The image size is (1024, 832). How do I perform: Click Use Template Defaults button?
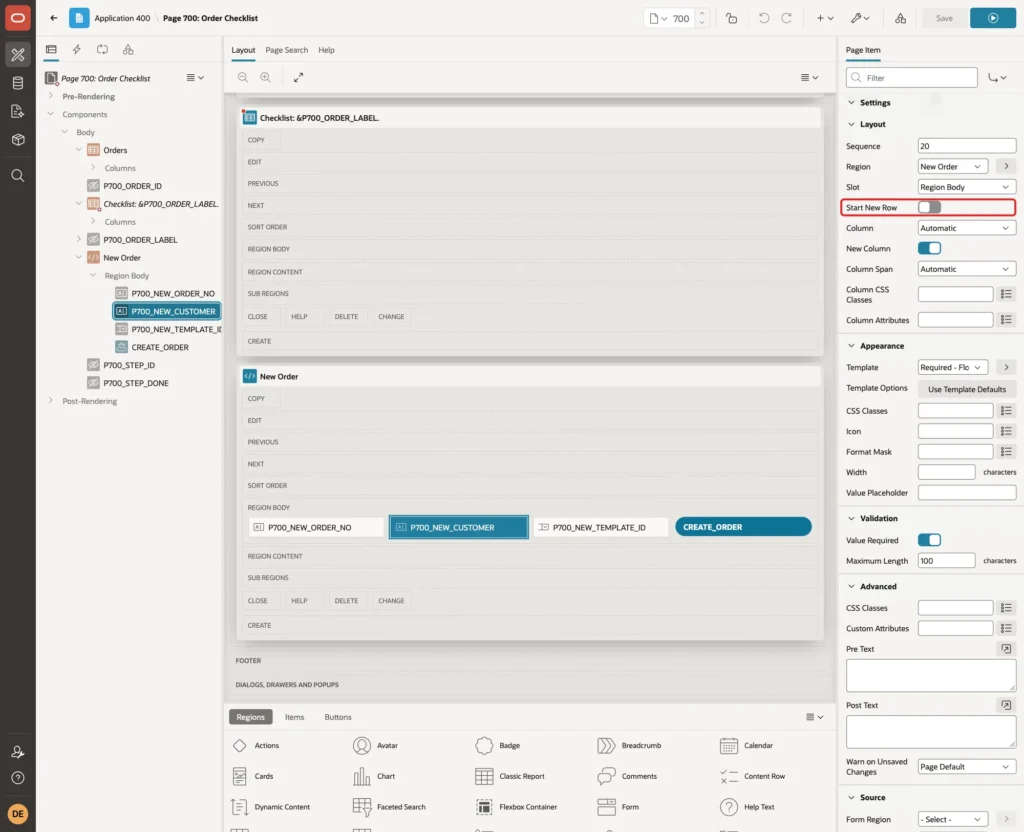tap(967, 389)
